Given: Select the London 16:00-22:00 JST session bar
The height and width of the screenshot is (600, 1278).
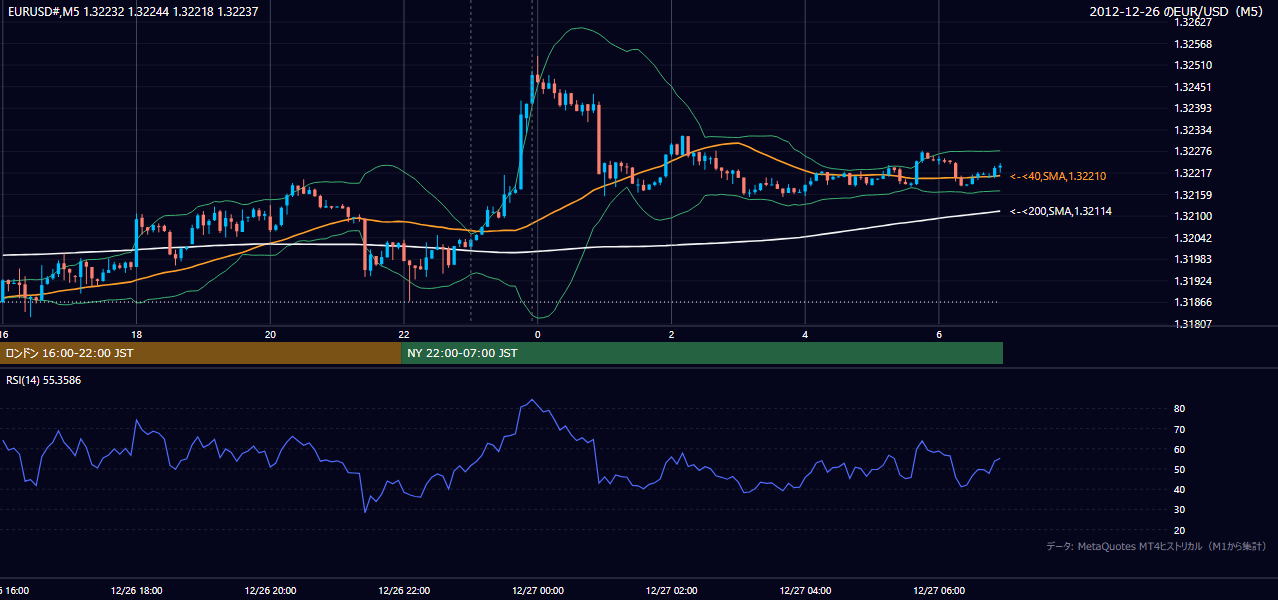Looking at the screenshot, I should click(200, 353).
